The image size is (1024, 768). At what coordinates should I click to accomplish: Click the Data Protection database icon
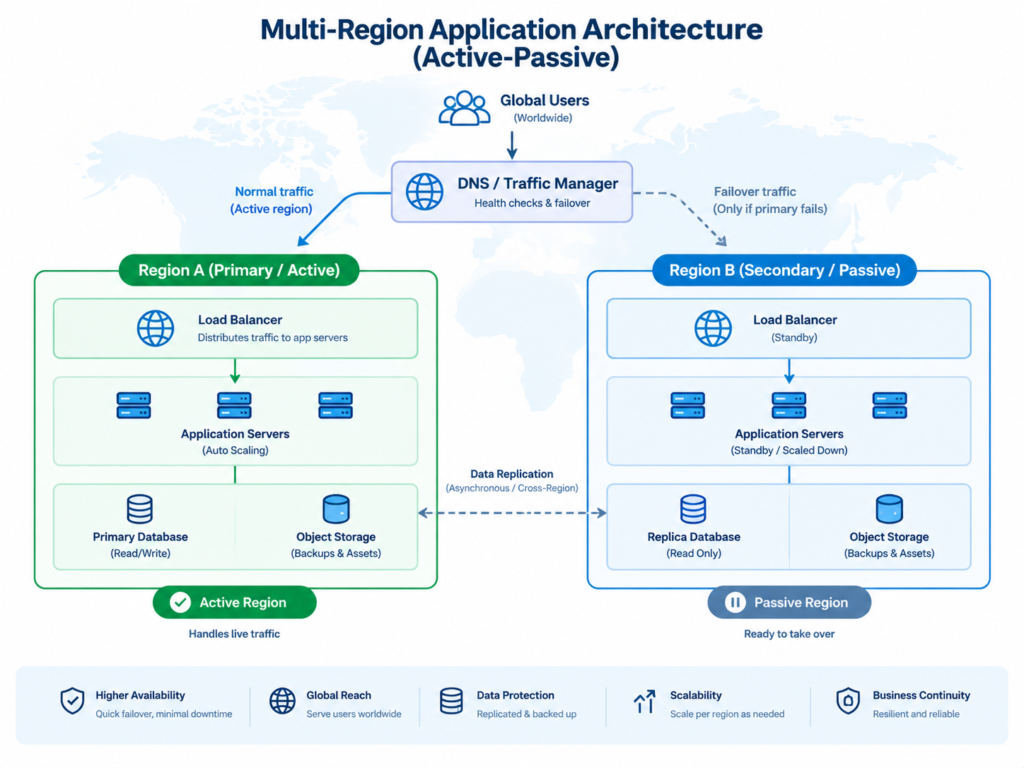tap(451, 701)
